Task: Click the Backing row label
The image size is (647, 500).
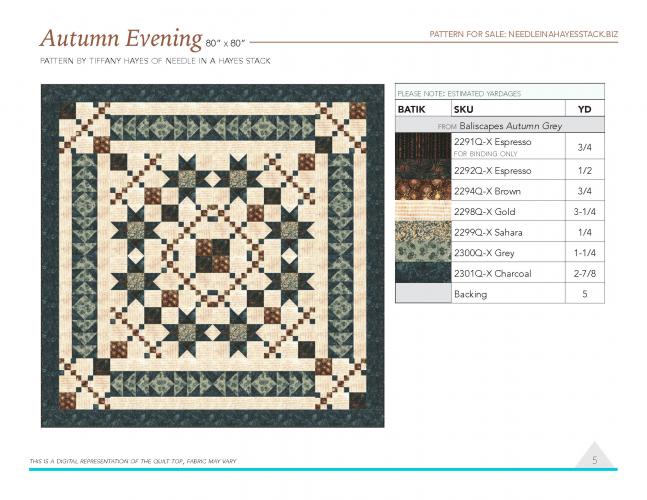Action: 470,294
